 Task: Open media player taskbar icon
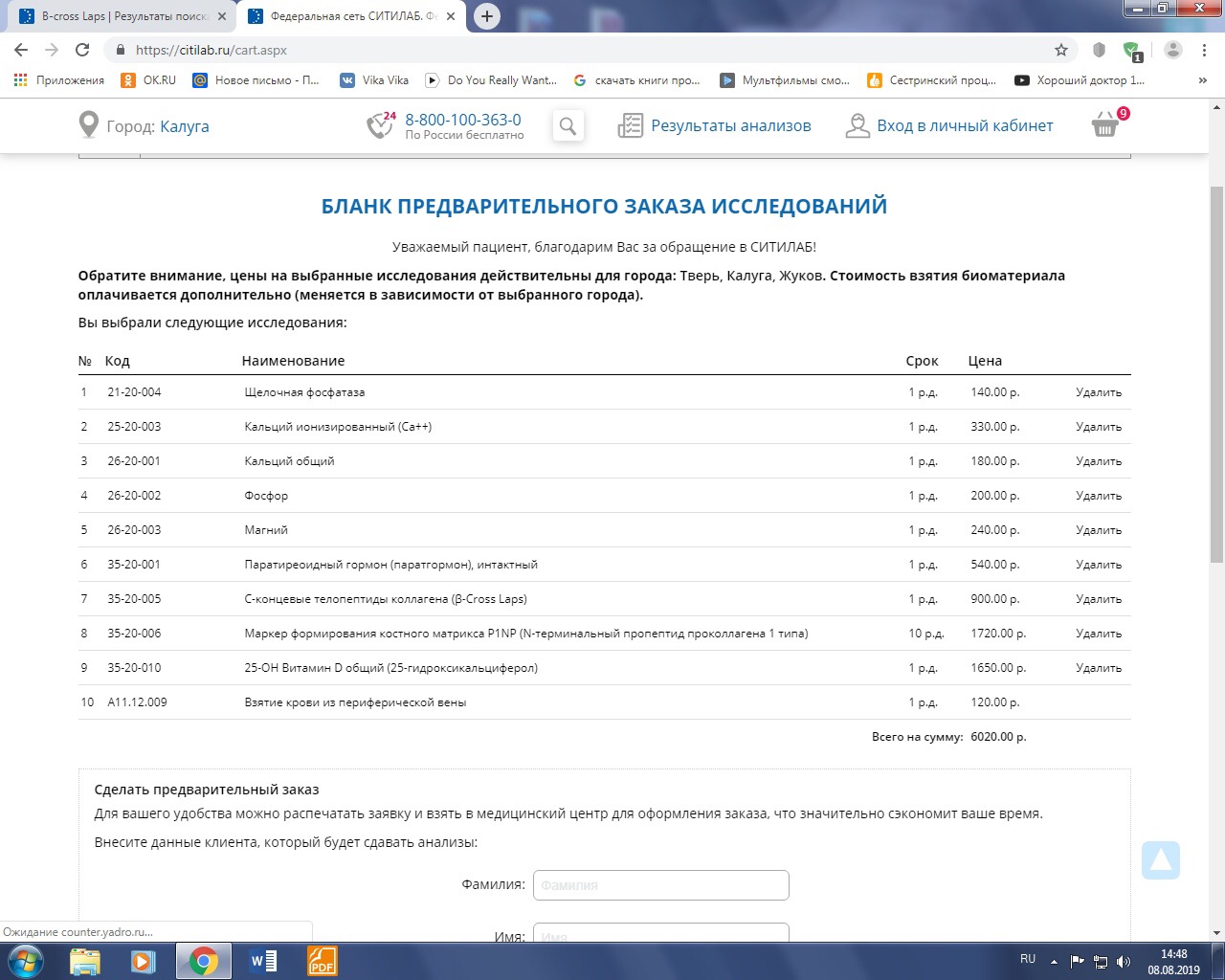pos(144,961)
